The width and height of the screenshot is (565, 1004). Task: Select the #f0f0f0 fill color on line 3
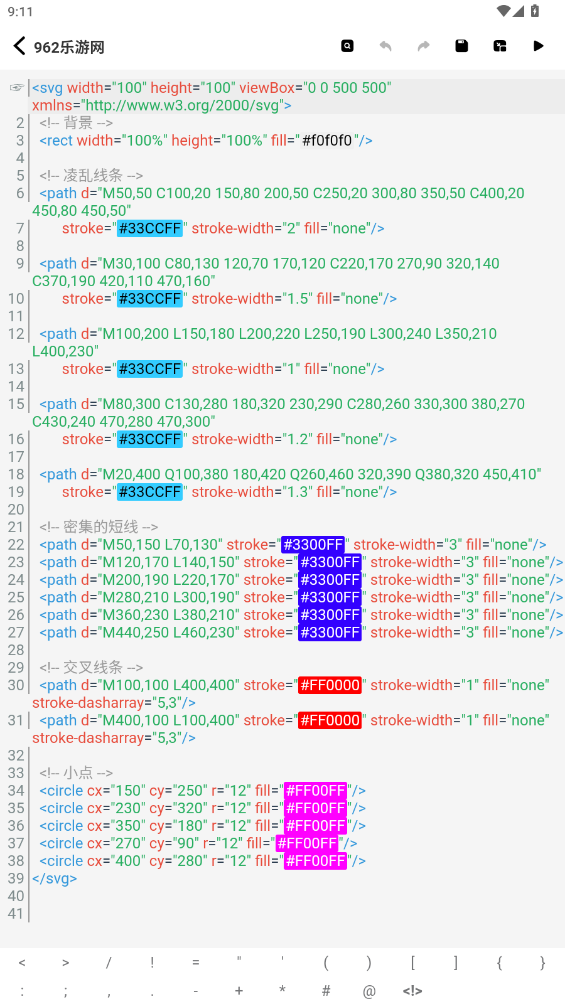point(328,140)
